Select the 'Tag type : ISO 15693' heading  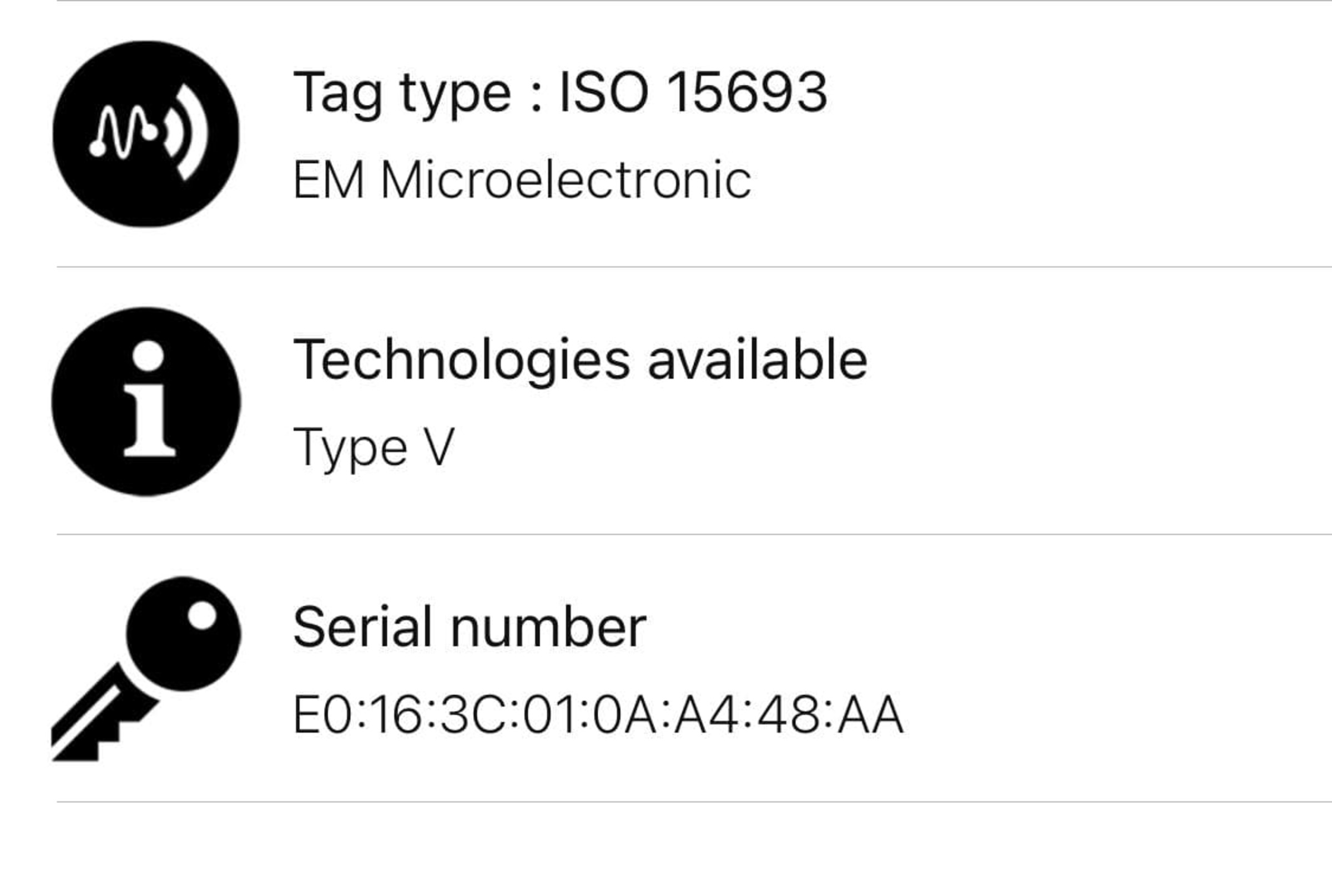point(560,93)
